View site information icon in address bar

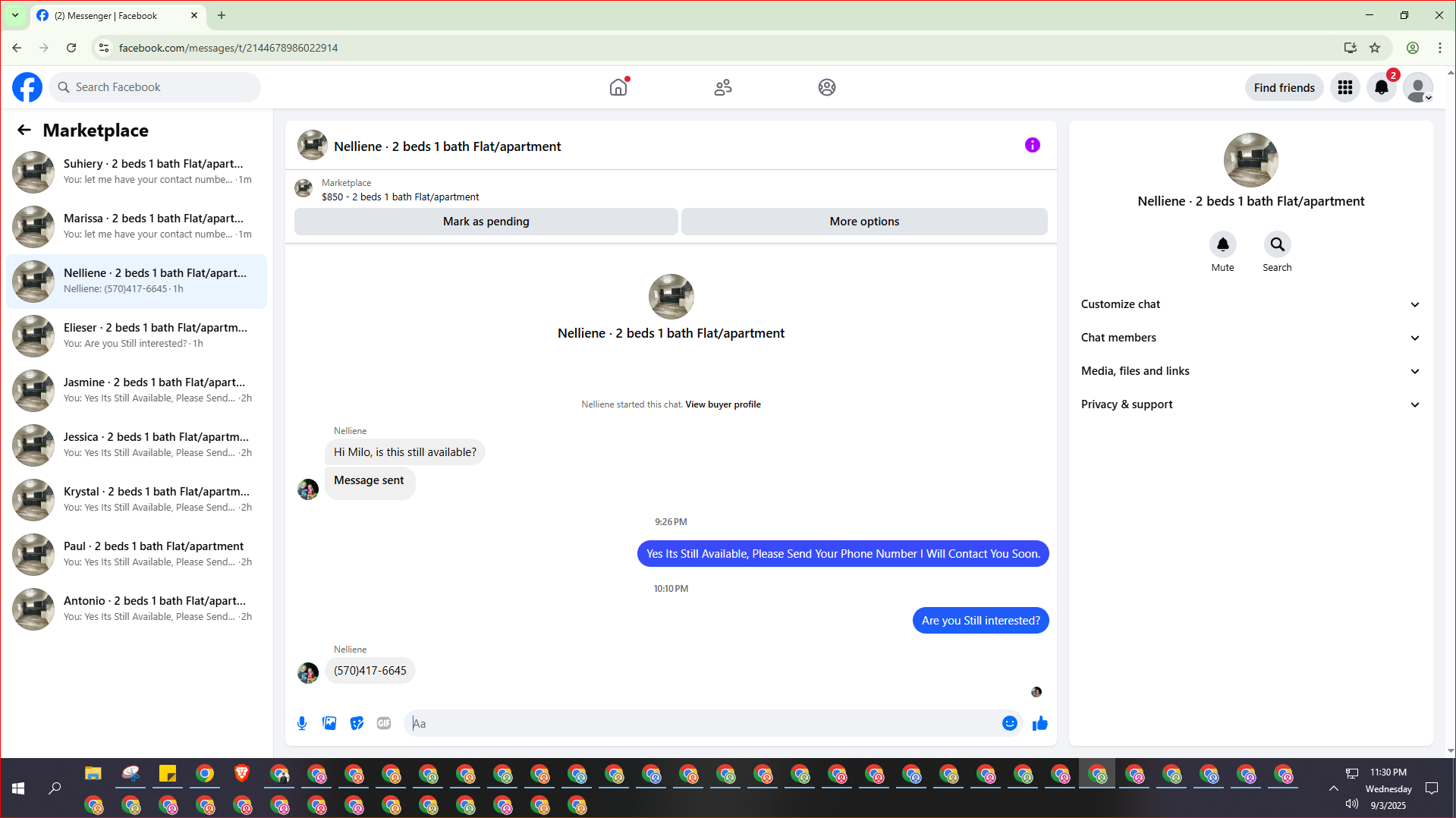tap(104, 48)
